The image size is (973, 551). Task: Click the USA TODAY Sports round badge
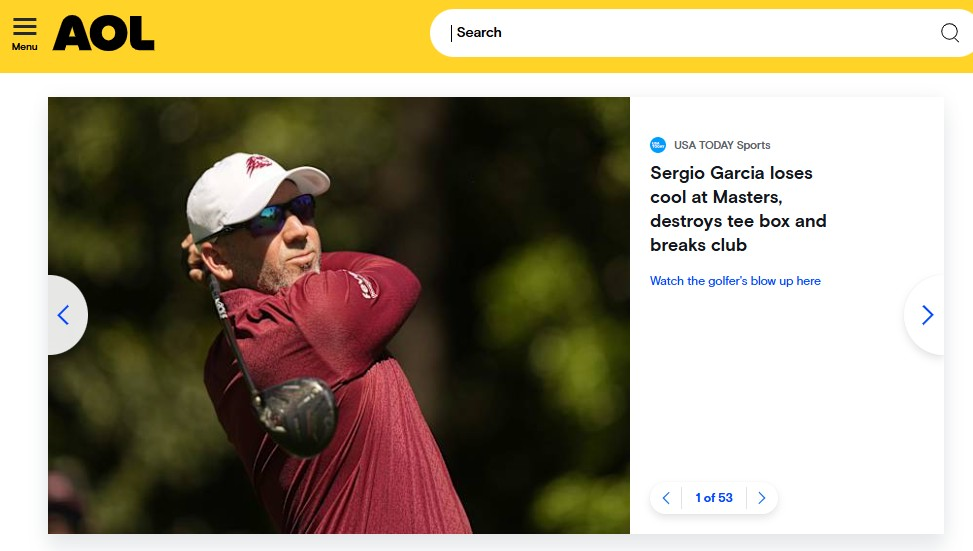(x=658, y=145)
